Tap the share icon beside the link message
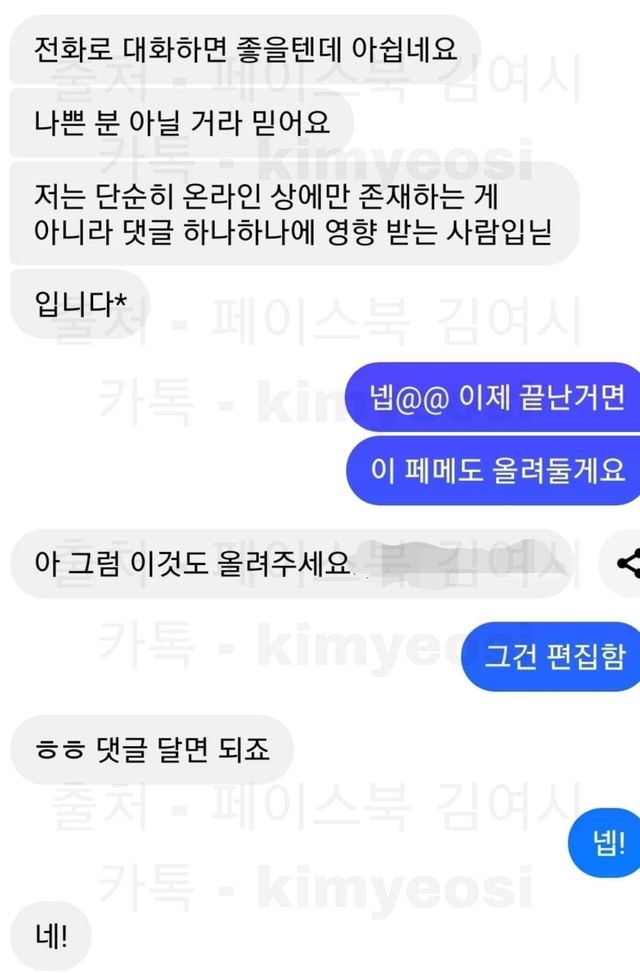This screenshot has width=640, height=973. click(x=626, y=563)
